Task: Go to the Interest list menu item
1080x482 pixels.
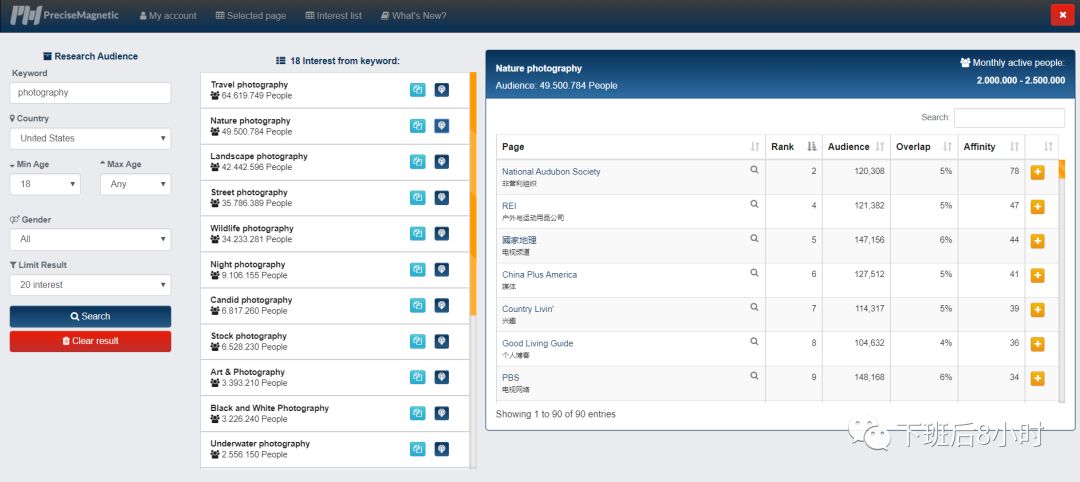Action: tap(335, 16)
